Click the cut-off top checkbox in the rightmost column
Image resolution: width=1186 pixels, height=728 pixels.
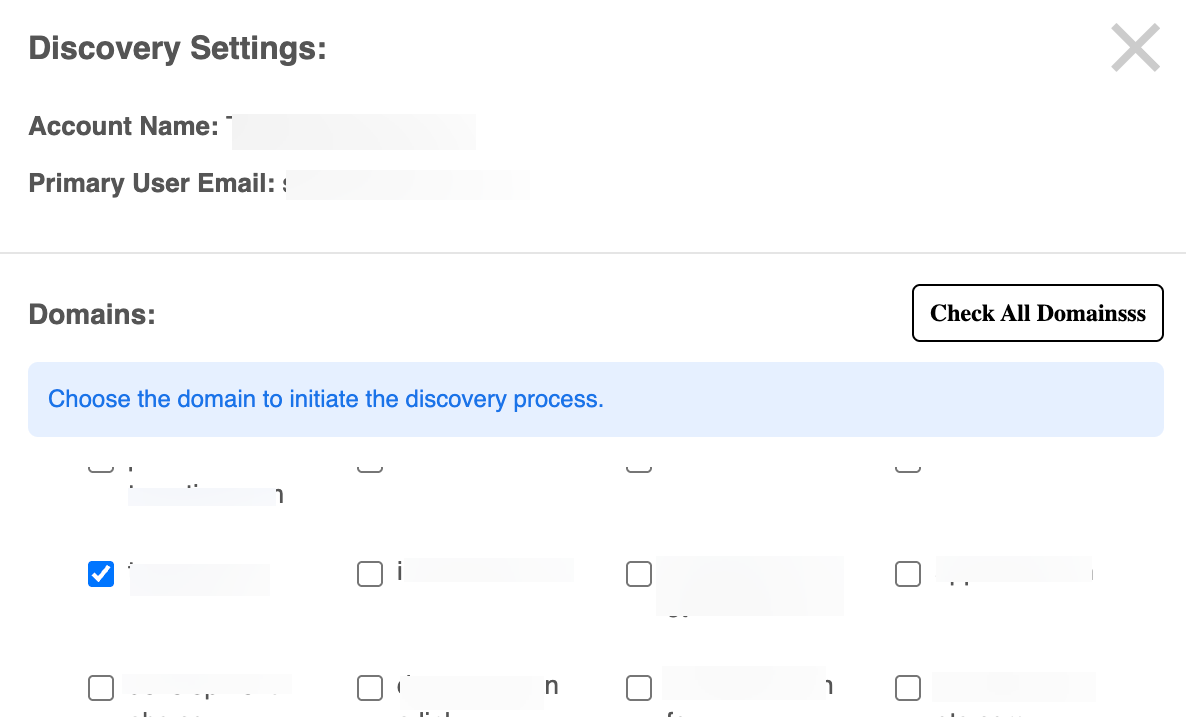908,467
